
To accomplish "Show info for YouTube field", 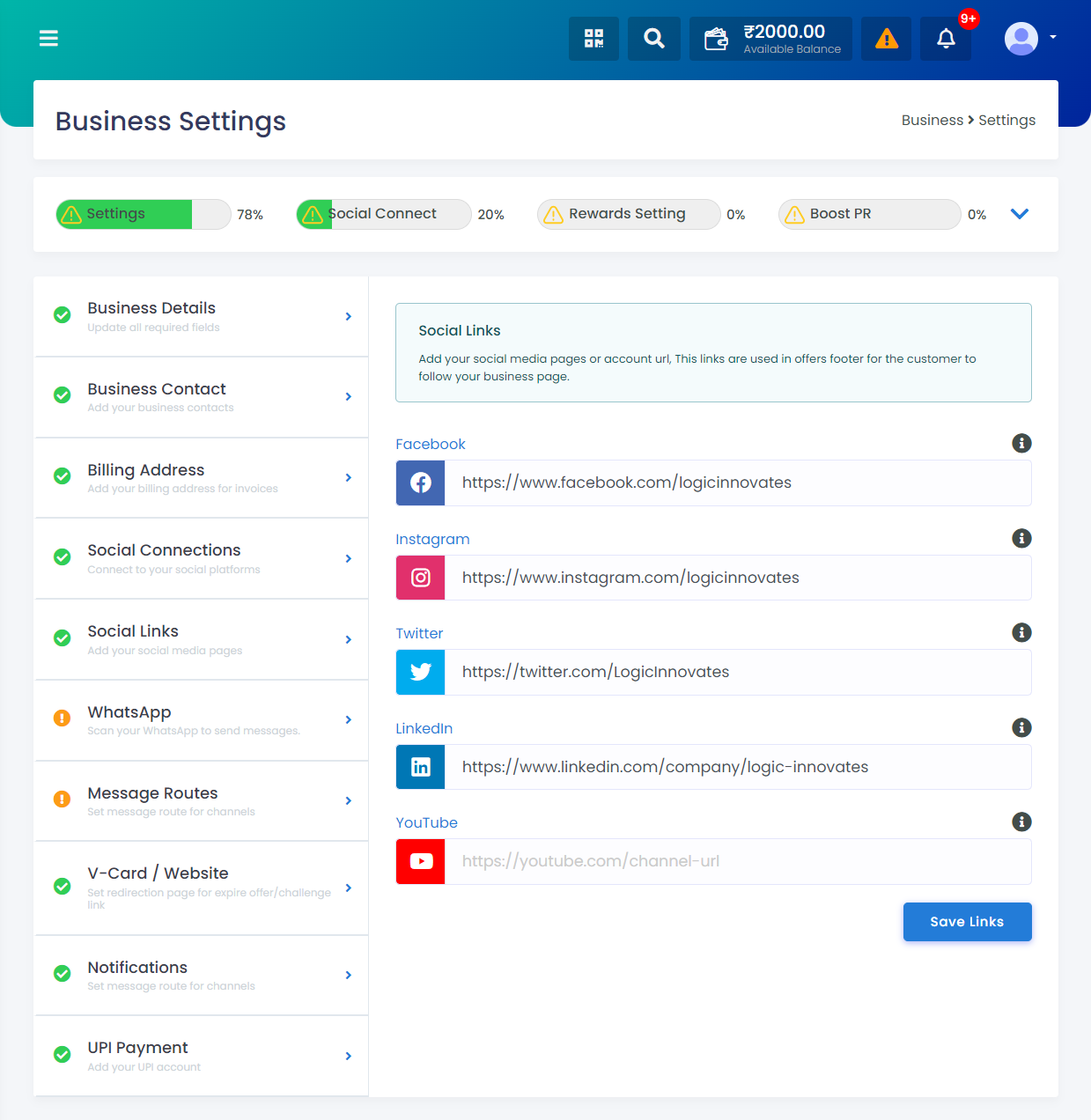I will [1021, 822].
